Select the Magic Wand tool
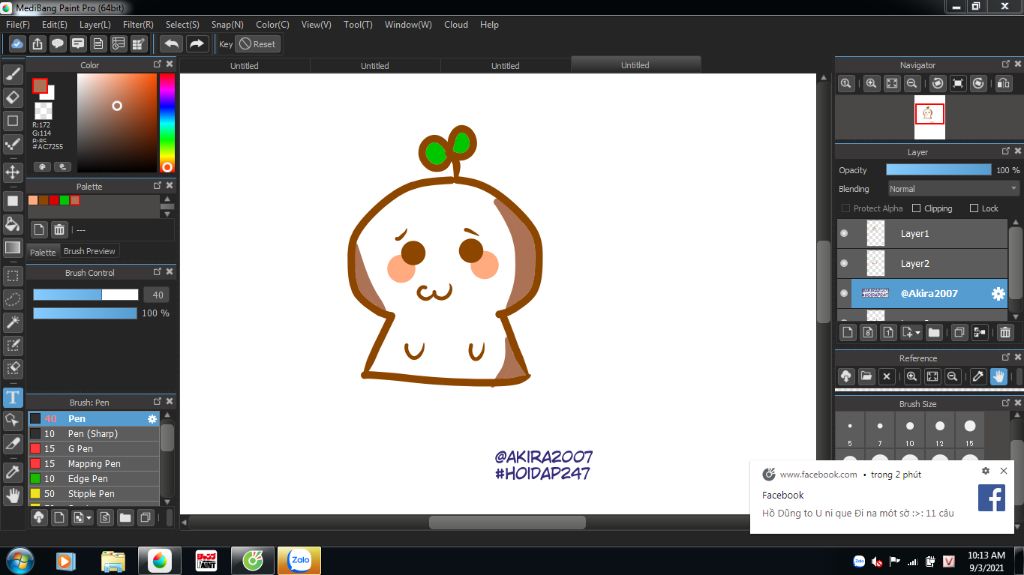1024x575 pixels. click(x=12, y=322)
